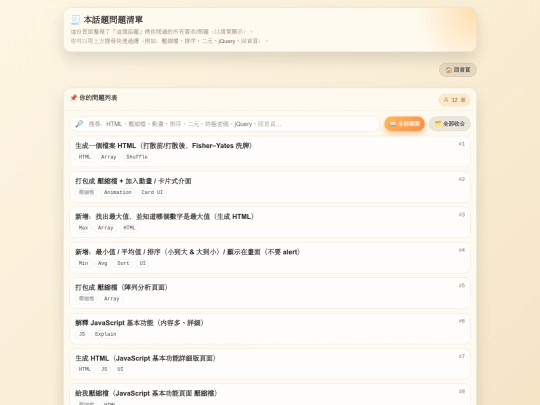Open question 生成 HTML(JavaScript 基本功能詳細版頁面)
Screen dimensions: 540x405
point(270,364)
